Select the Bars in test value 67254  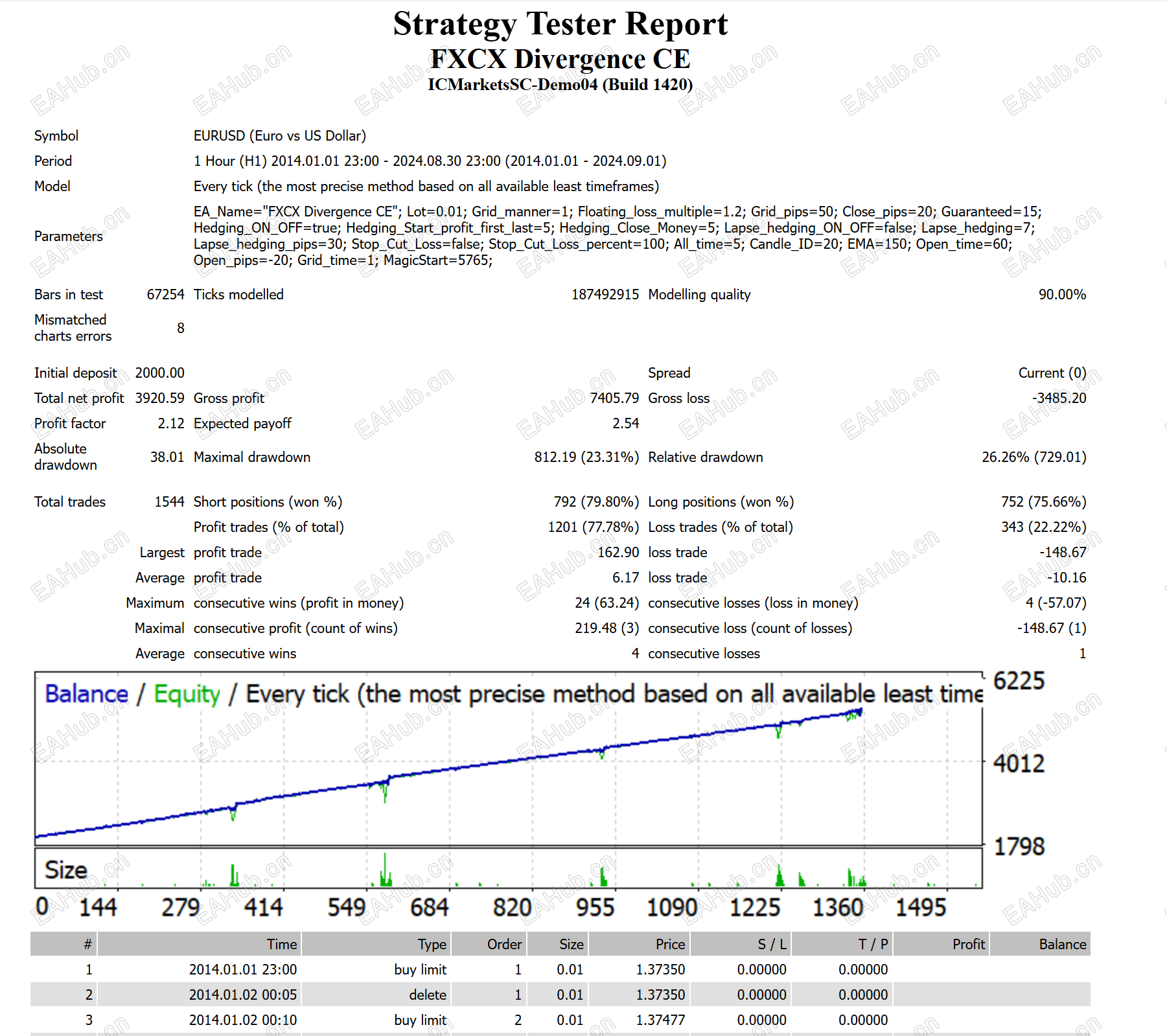click(165, 294)
